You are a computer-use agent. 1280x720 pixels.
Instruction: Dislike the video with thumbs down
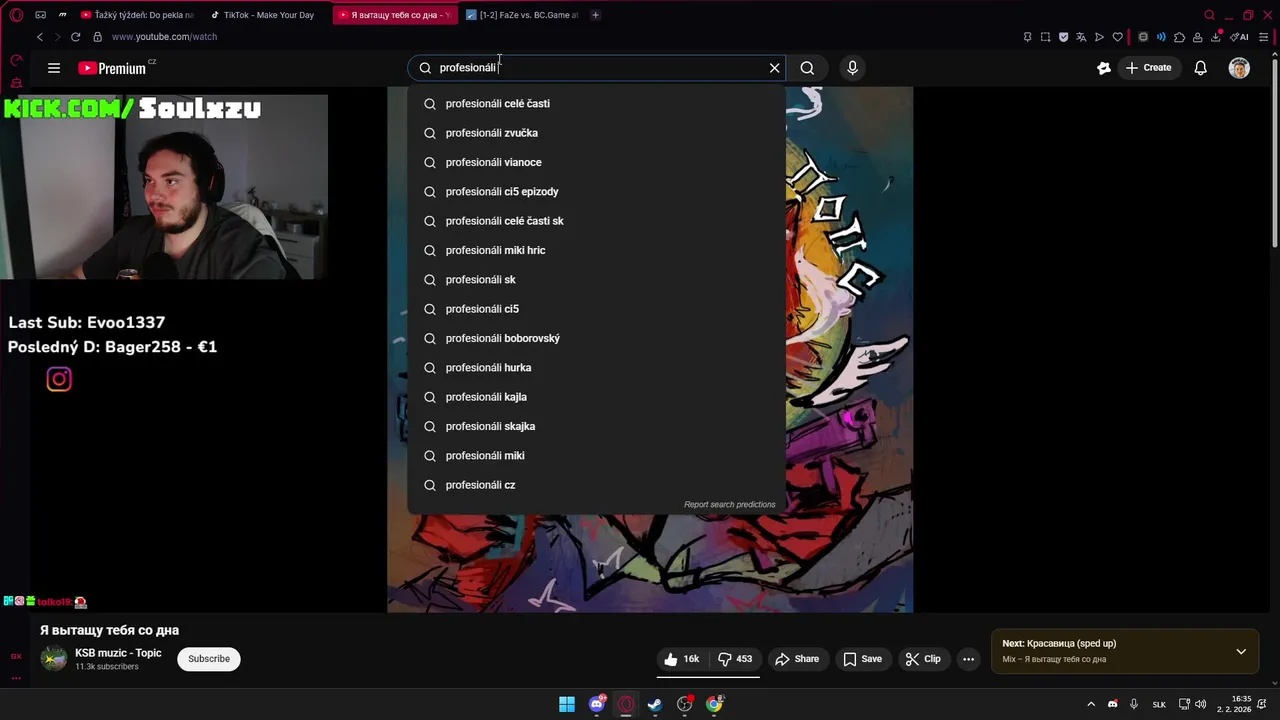click(735, 659)
